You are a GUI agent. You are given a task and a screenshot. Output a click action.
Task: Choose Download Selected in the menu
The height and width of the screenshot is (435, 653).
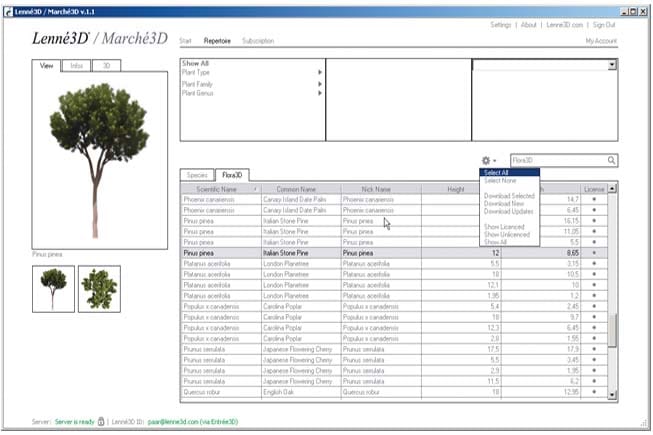[509, 196]
